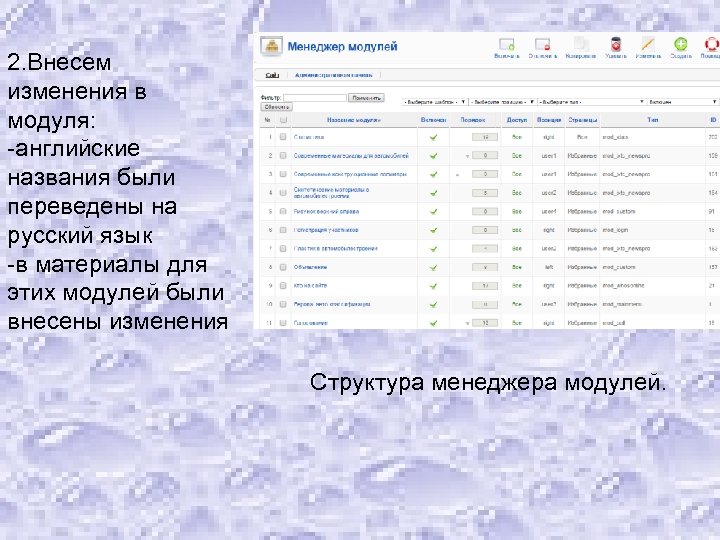
Task: Click the red lifebuoy help icon
Action: 712,45
